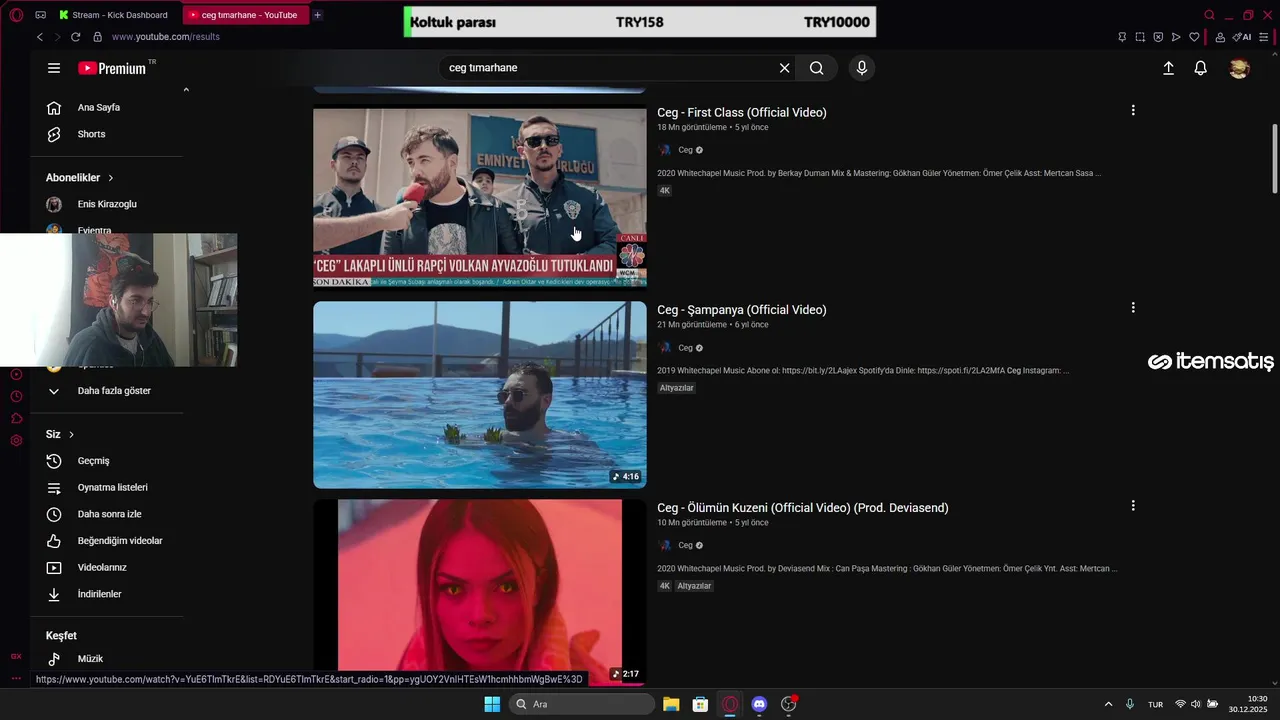Open title 'Ceg - First Class (Official Video)'
Viewport: 1280px width, 720px height.
742,112
